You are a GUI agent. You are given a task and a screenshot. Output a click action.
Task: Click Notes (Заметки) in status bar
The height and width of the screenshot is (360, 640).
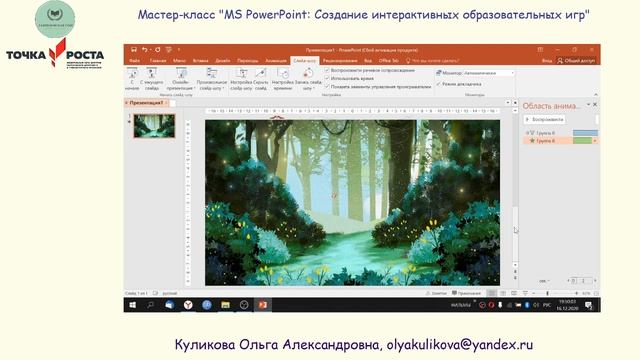tap(436, 293)
